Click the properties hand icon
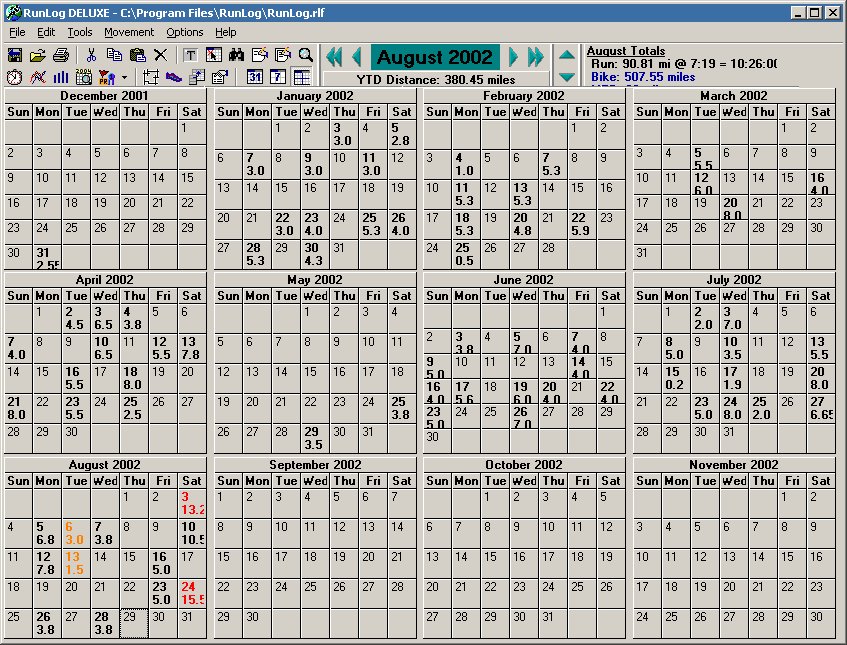The width and height of the screenshot is (847, 645). click(x=220, y=77)
